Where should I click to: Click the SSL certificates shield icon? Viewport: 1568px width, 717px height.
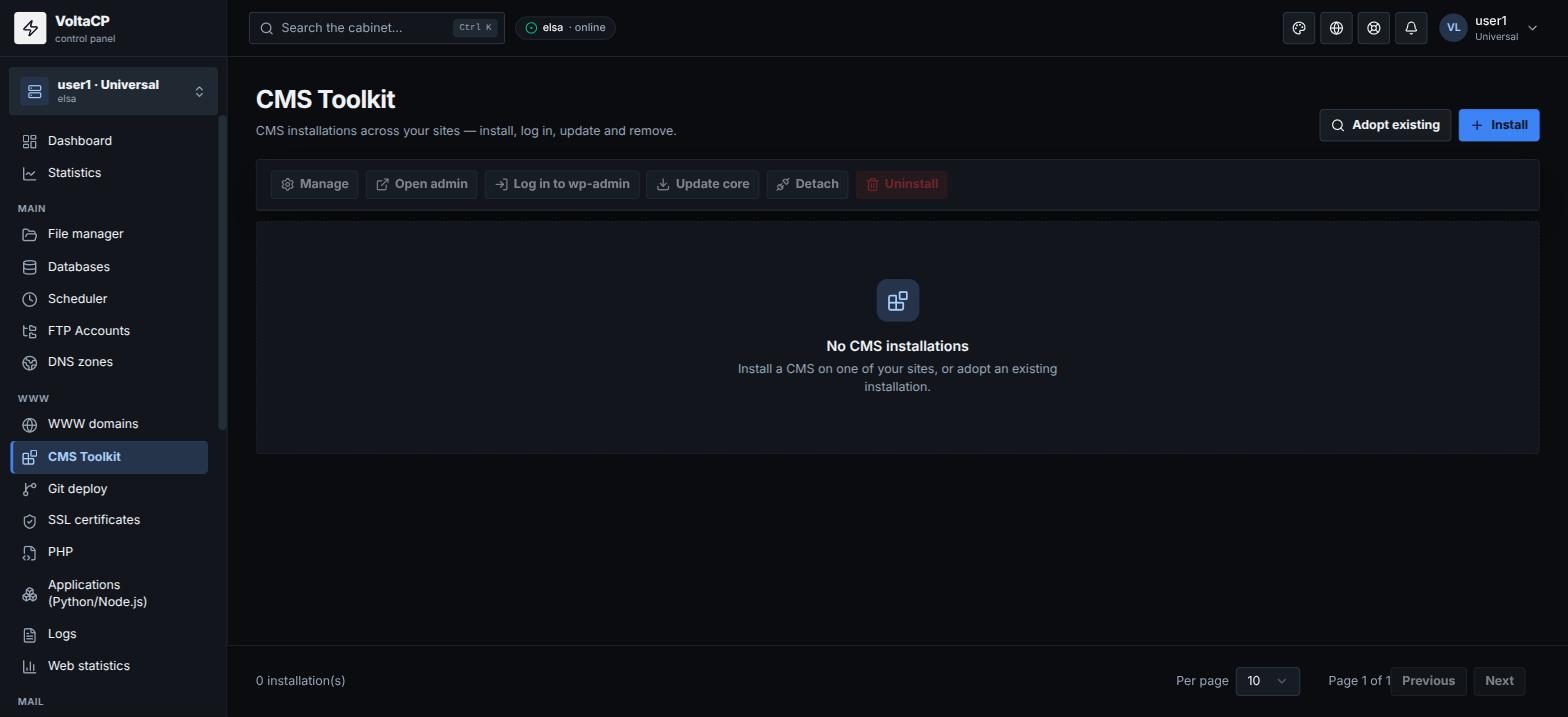click(x=30, y=521)
